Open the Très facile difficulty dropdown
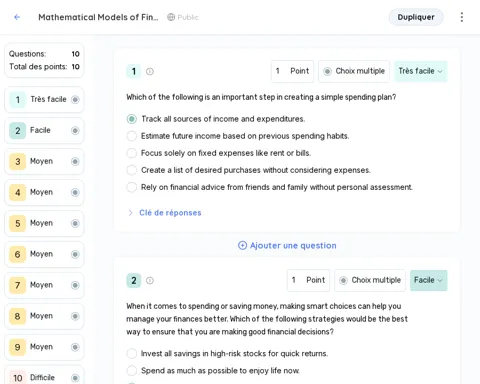This screenshot has height=384, width=480. point(421,71)
